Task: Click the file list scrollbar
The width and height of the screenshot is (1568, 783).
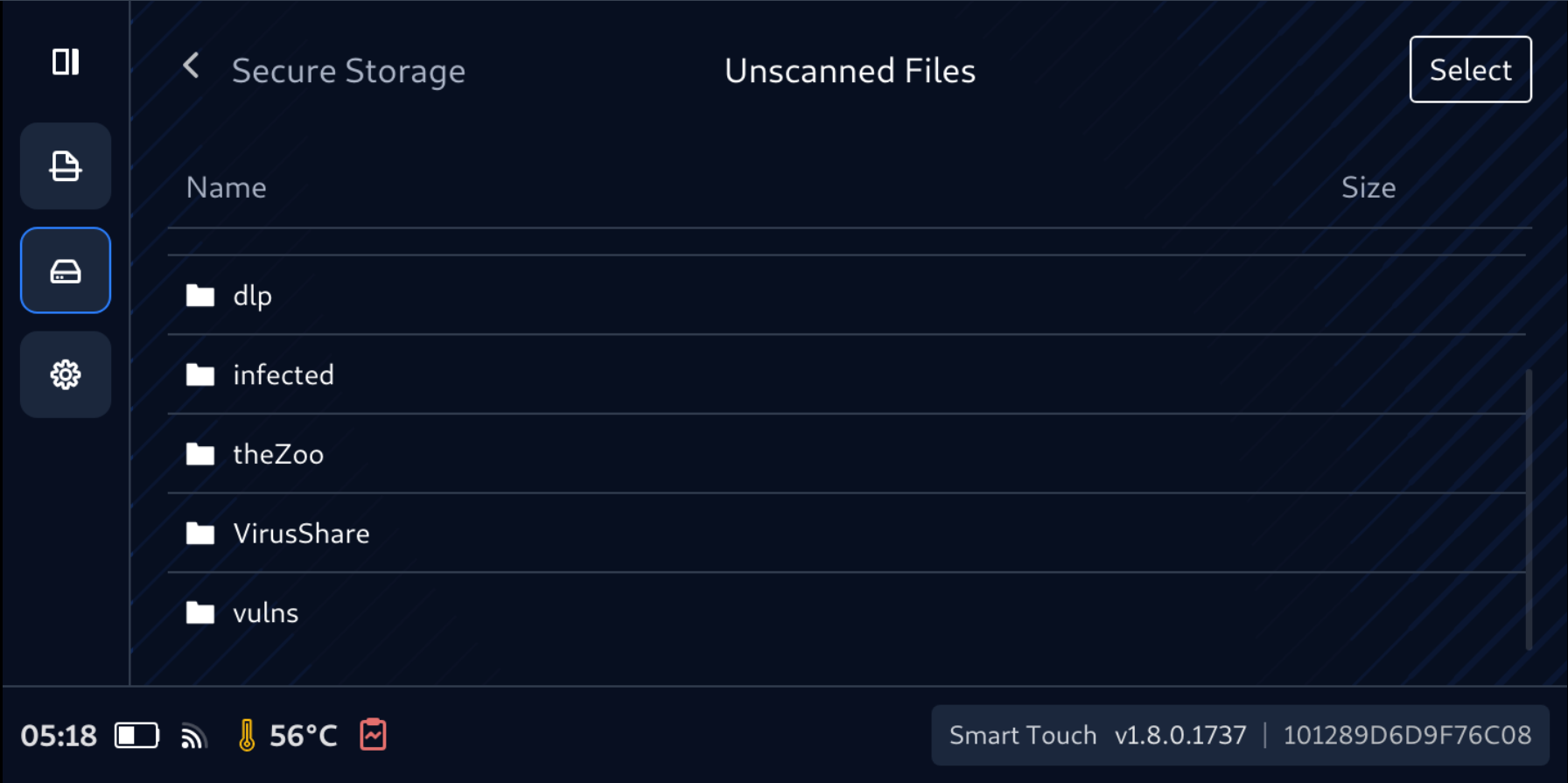Action: [1529, 509]
